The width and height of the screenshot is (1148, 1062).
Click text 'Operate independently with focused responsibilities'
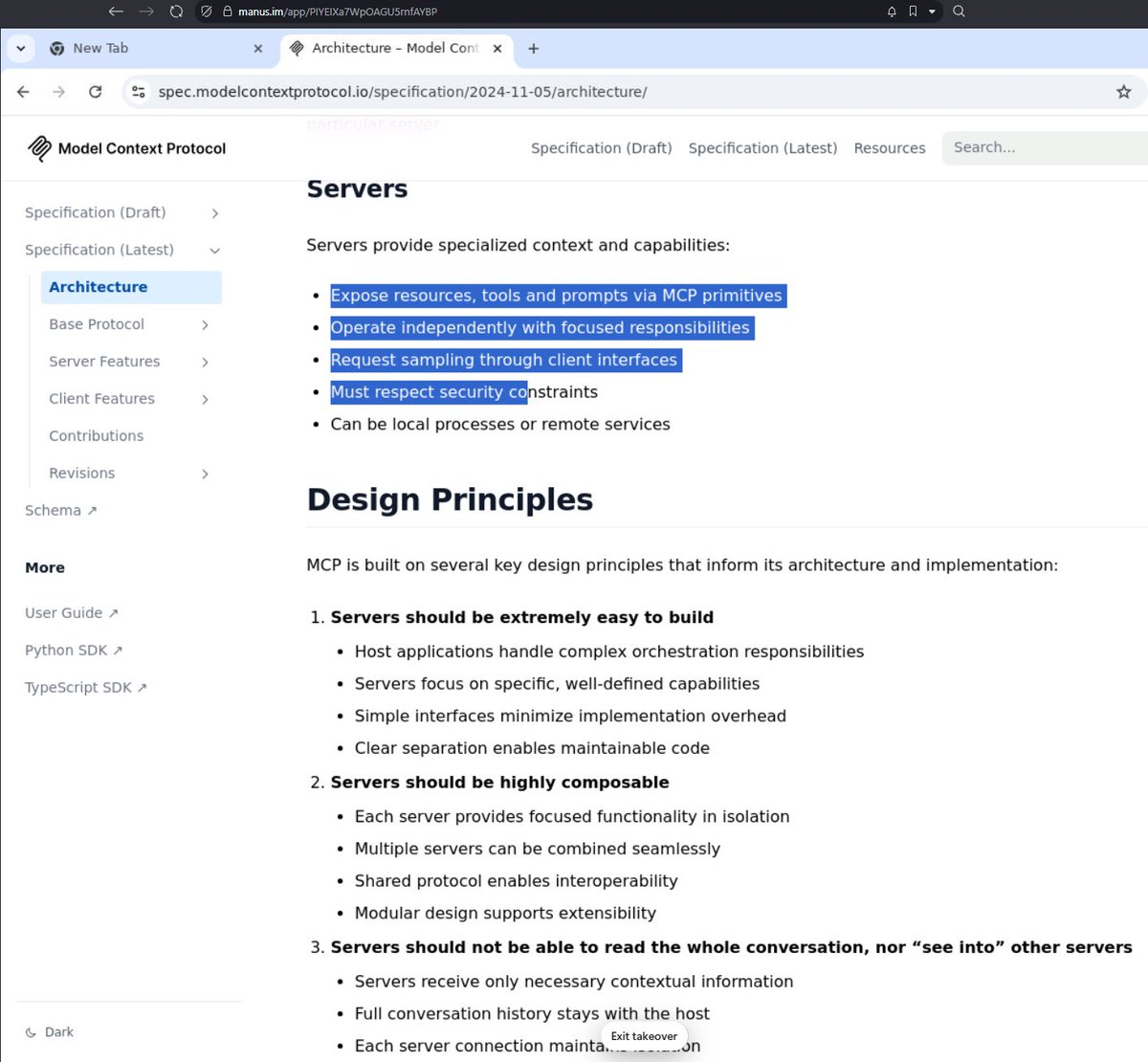click(x=541, y=328)
